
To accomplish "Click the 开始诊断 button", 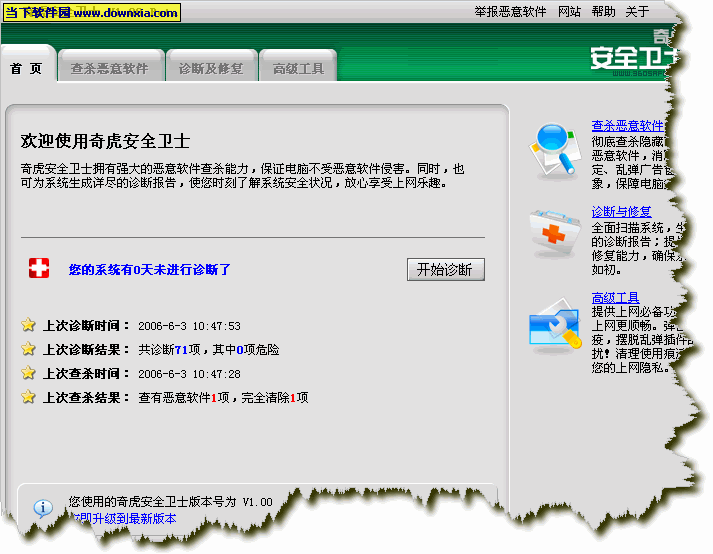I will click(x=446, y=269).
